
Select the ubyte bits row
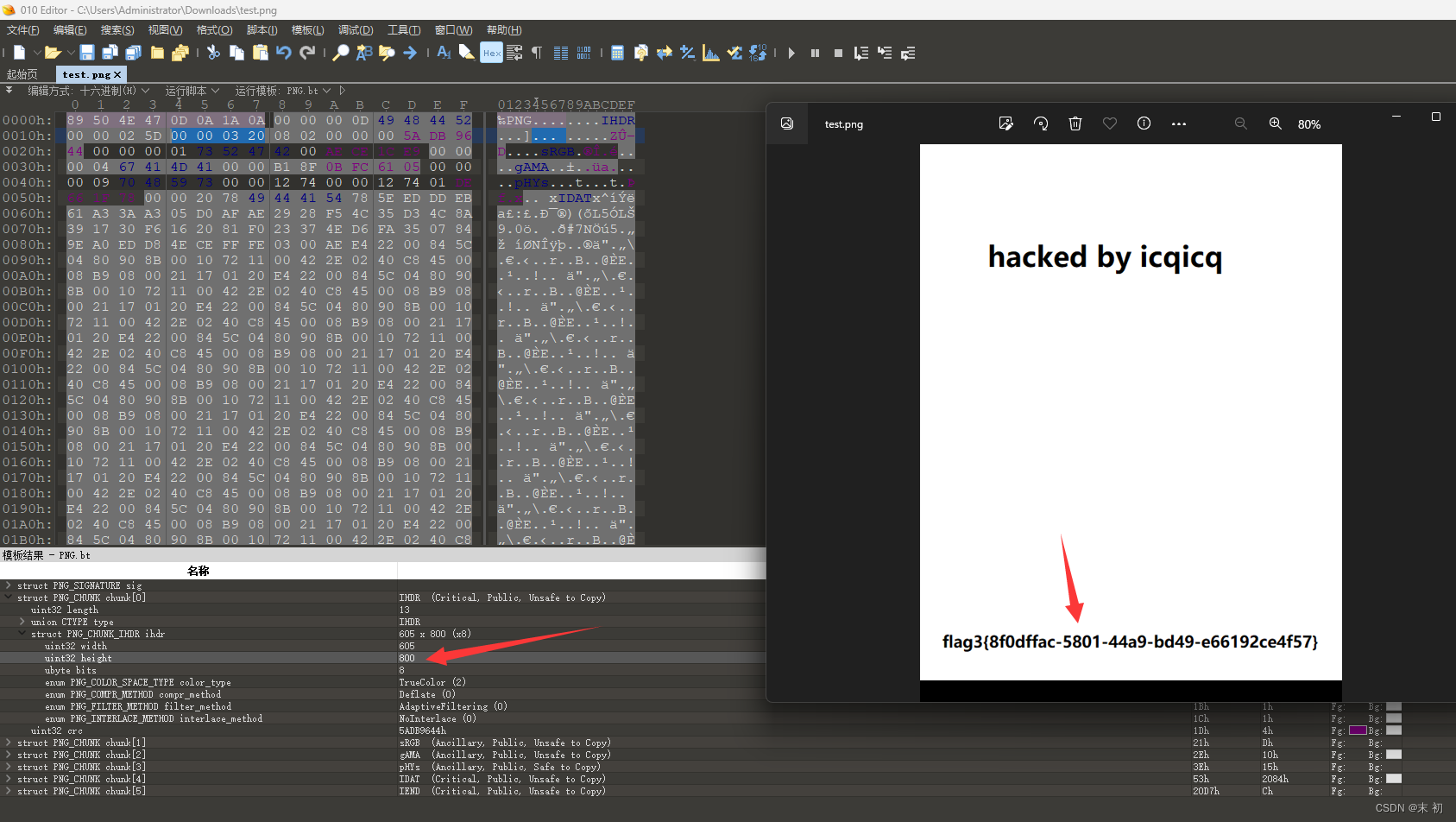point(382,670)
